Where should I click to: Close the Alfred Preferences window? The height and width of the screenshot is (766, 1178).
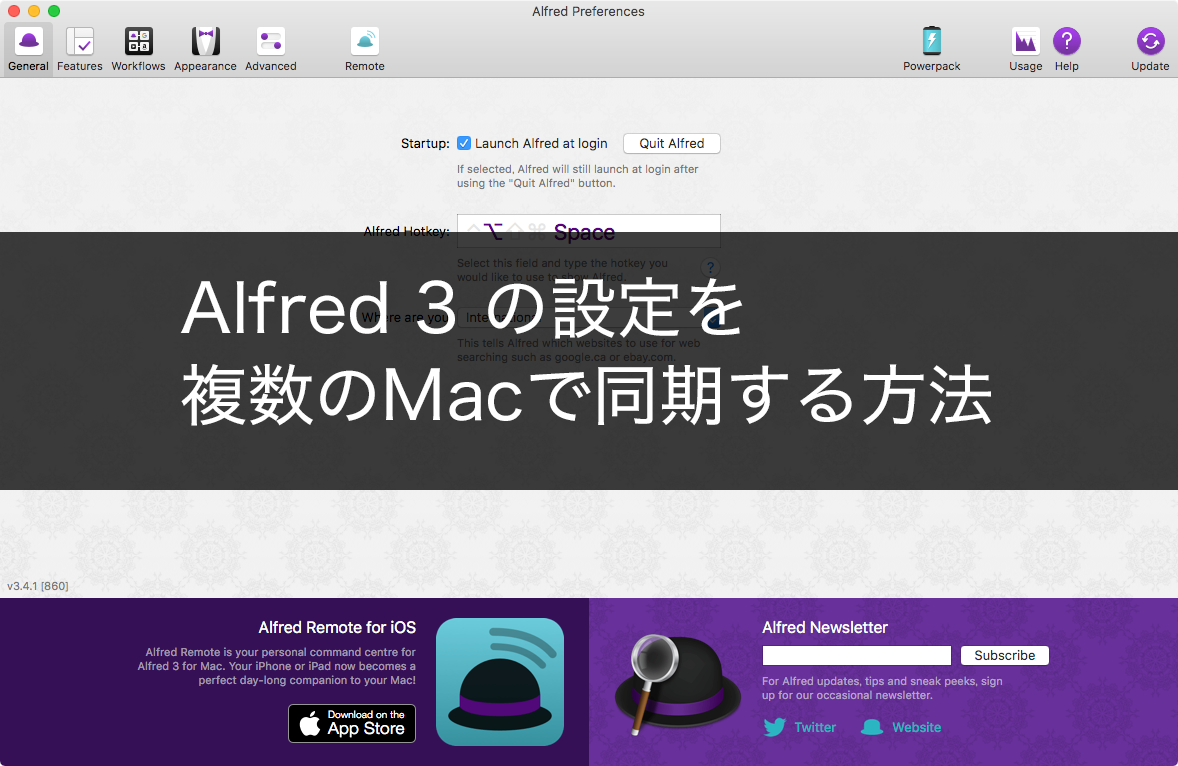14,11
